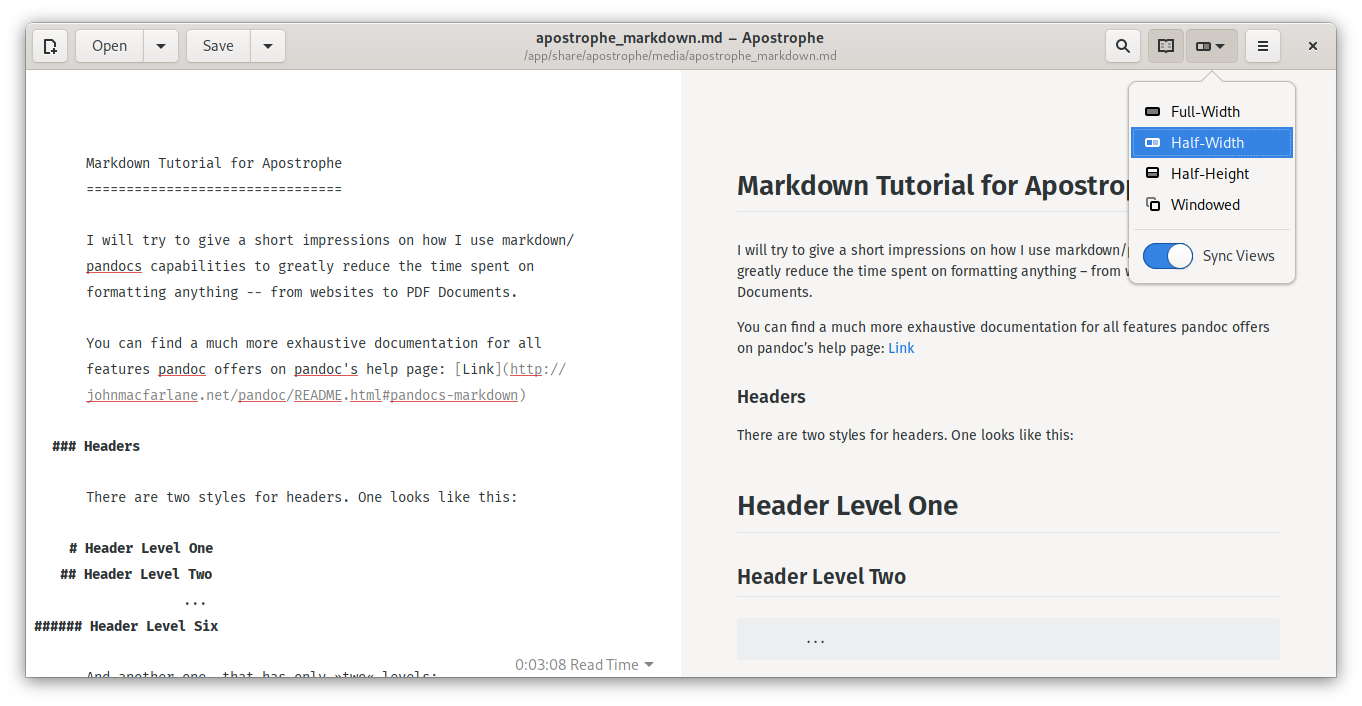Click the Full-Width layout icon

click(x=1152, y=112)
